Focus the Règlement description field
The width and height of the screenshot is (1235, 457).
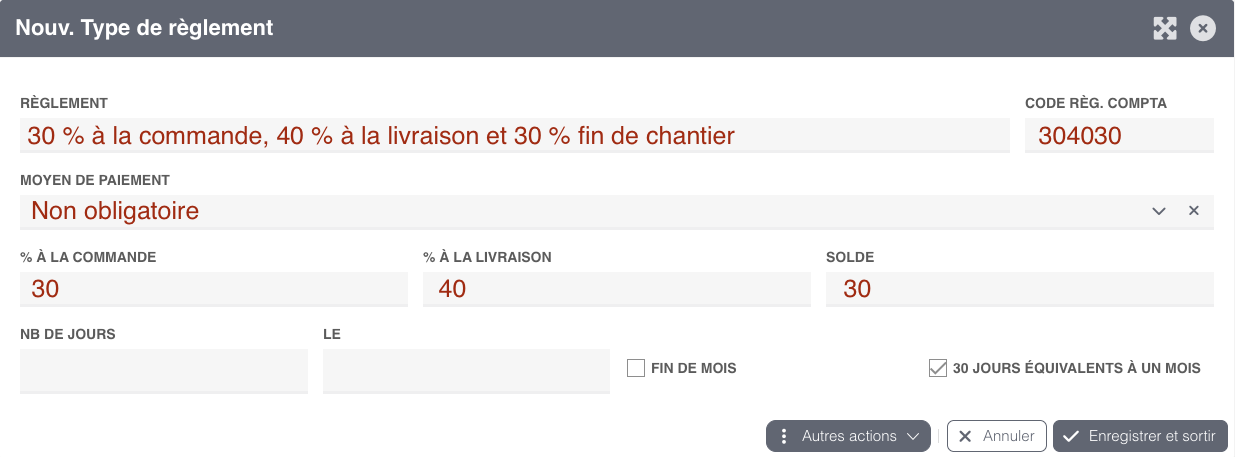[515, 135]
